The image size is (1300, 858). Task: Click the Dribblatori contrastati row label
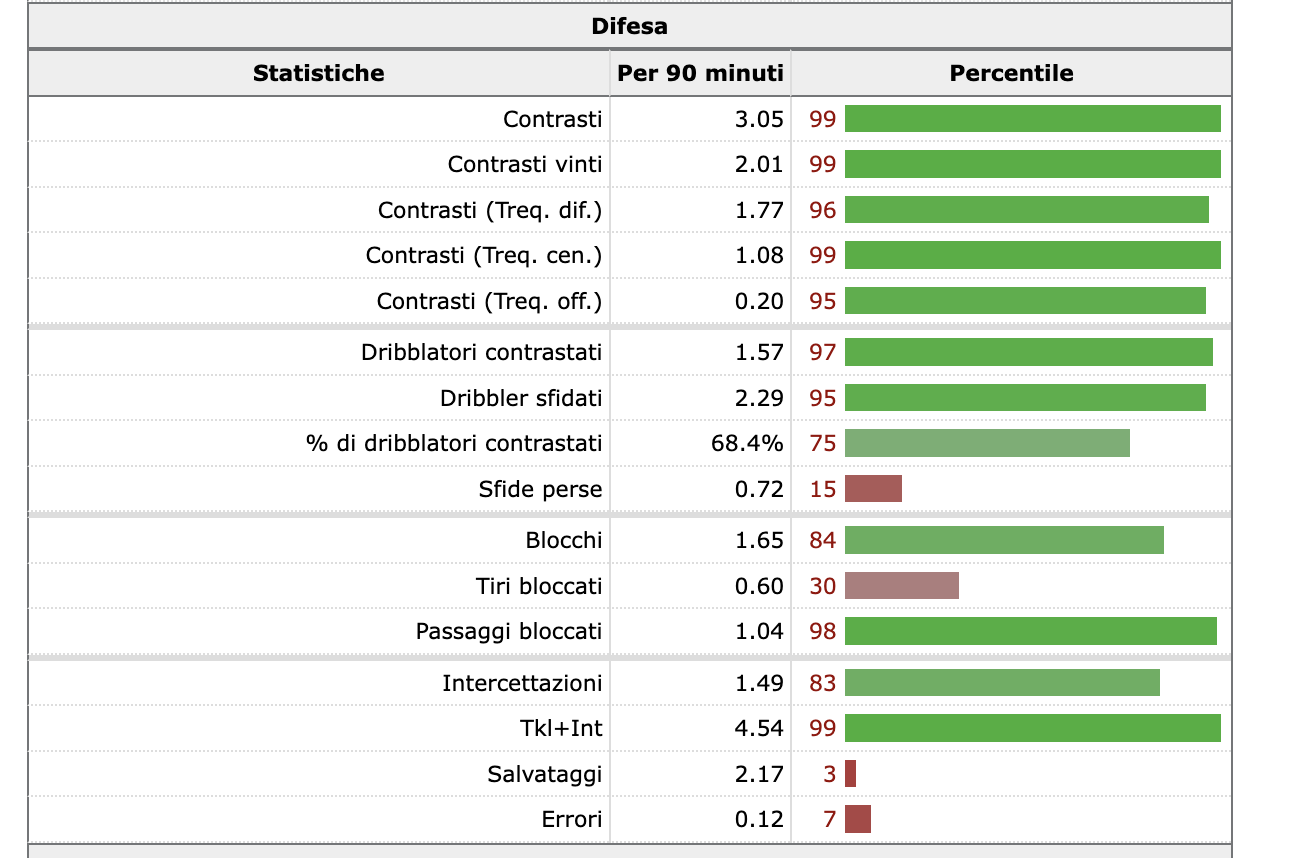pos(481,352)
